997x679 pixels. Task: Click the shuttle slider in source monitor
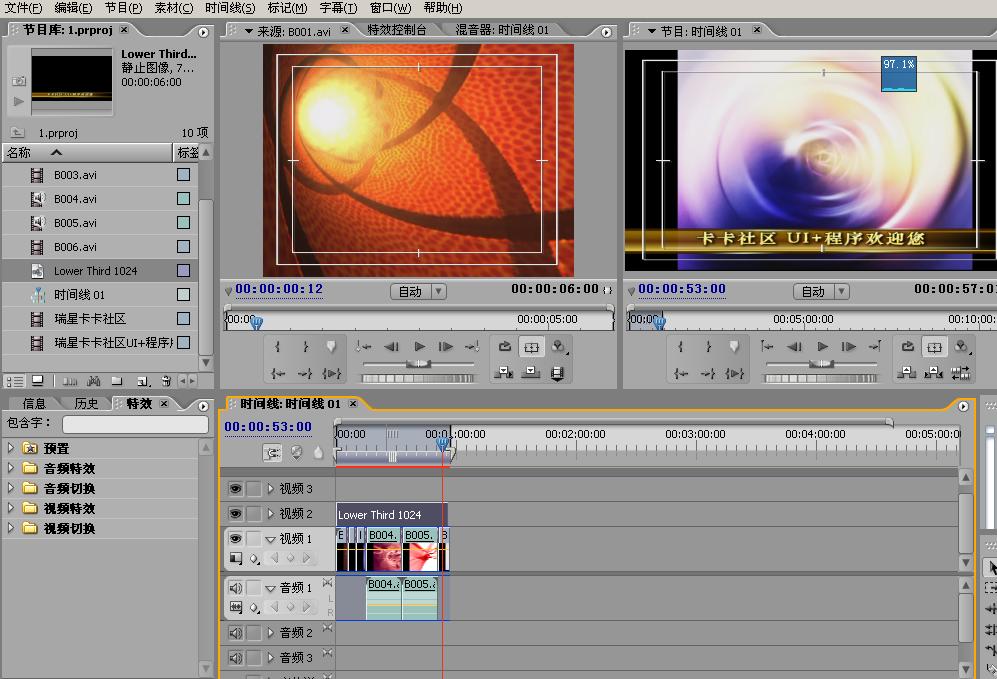click(x=418, y=364)
